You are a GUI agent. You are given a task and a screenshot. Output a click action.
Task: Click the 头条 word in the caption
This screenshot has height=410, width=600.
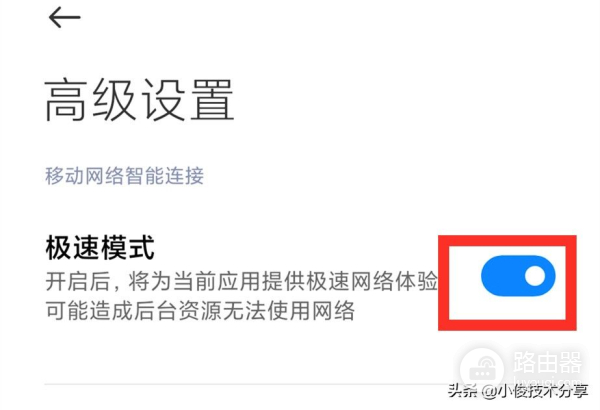pos(463,391)
